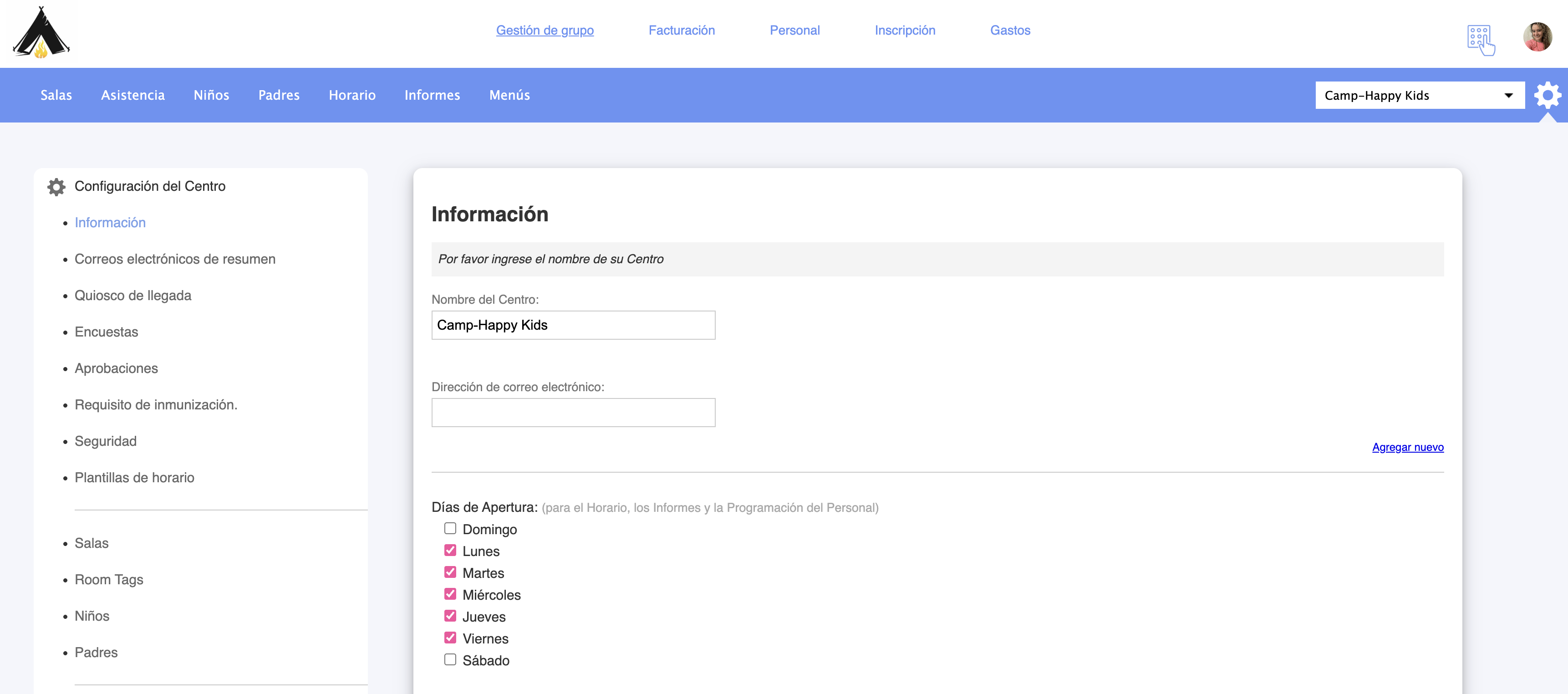Uncheck the Lunes opening day
This screenshot has height=694, width=1568.
point(450,551)
